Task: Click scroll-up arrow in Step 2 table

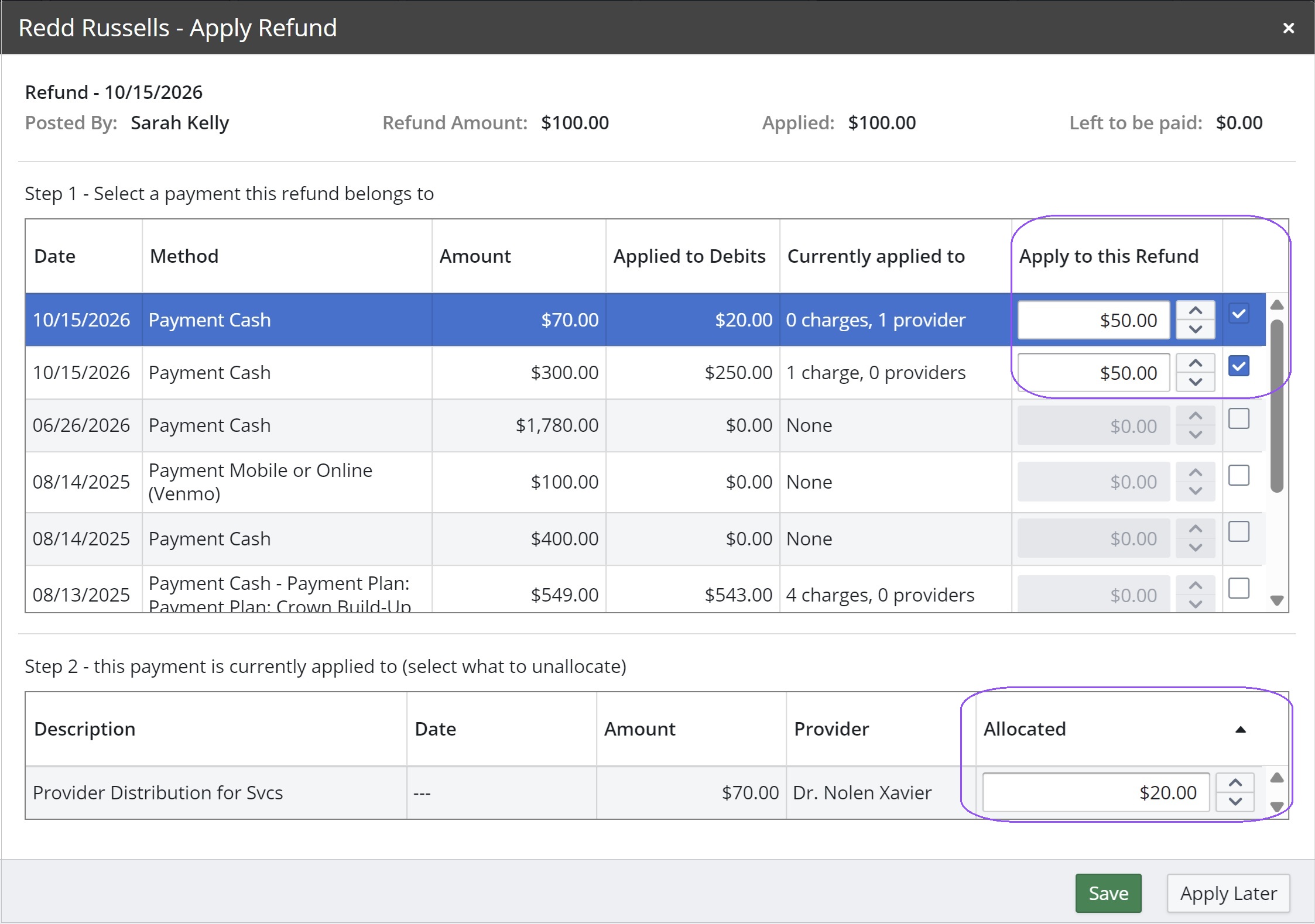Action: 1277,778
